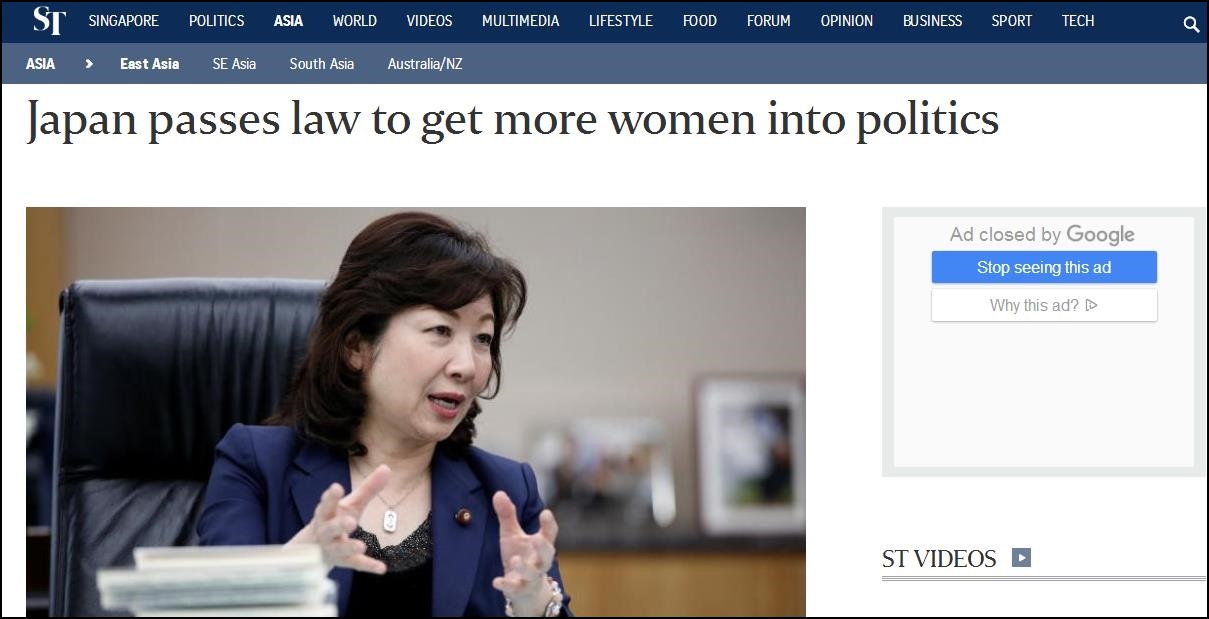
Task: Click the triangle icon beside Why this ad
Action: tap(1091, 305)
